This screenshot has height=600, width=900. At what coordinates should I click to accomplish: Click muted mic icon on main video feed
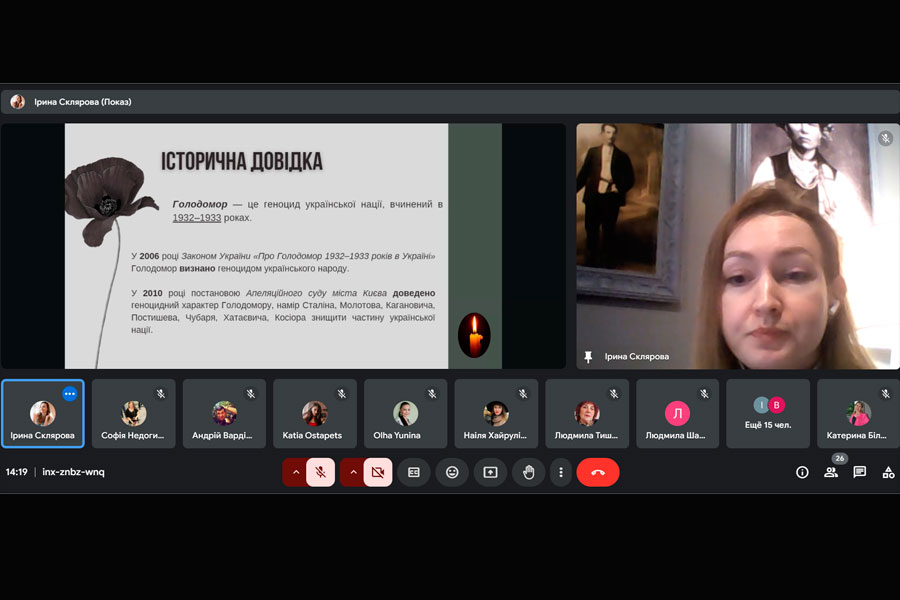(x=885, y=138)
